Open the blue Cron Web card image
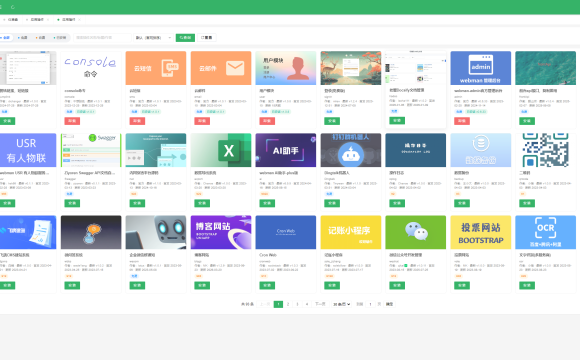The image size is (580, 360). 286,232
